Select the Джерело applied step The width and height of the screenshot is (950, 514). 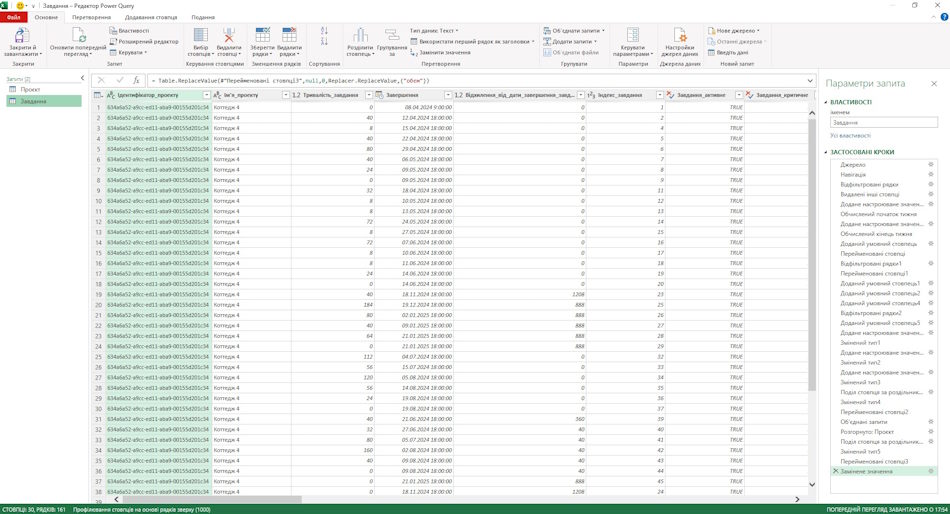point(883,164)
